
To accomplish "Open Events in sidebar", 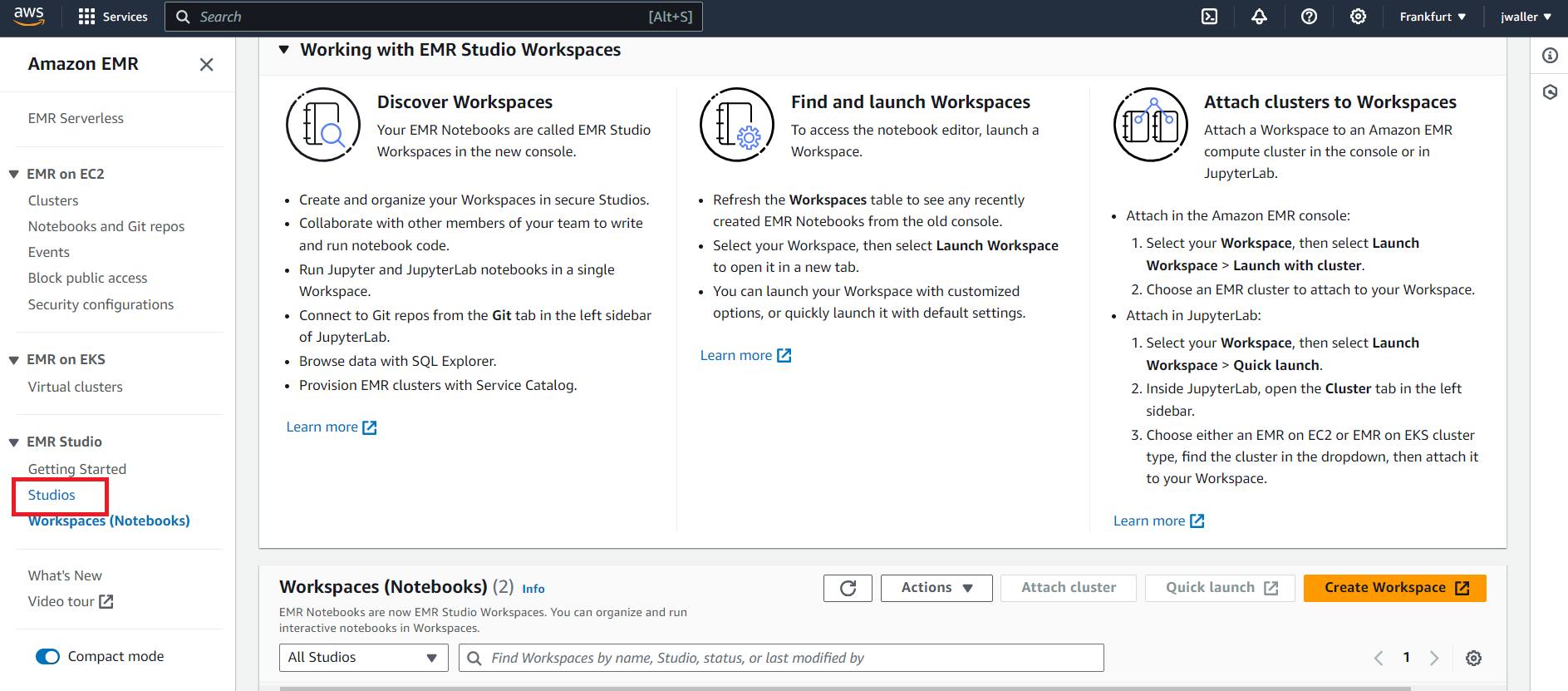I will (49, 252).
